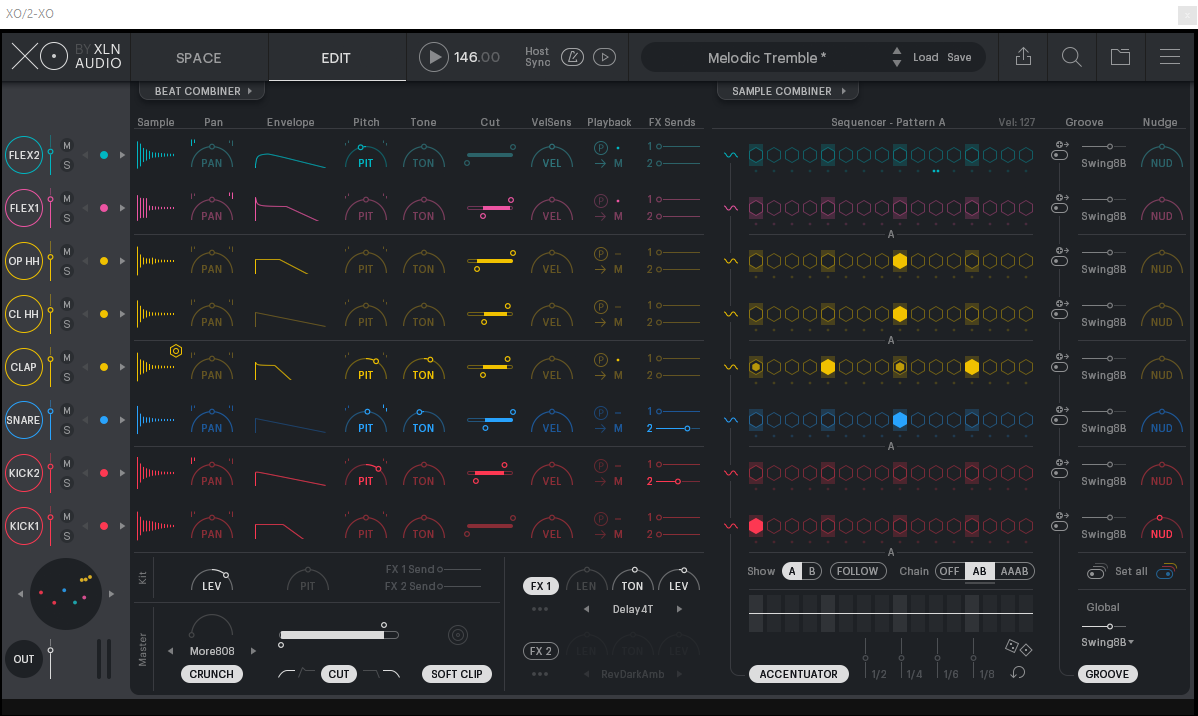
Task: Select previous FX1 effect before Delay4T
Action: [586, 609]
